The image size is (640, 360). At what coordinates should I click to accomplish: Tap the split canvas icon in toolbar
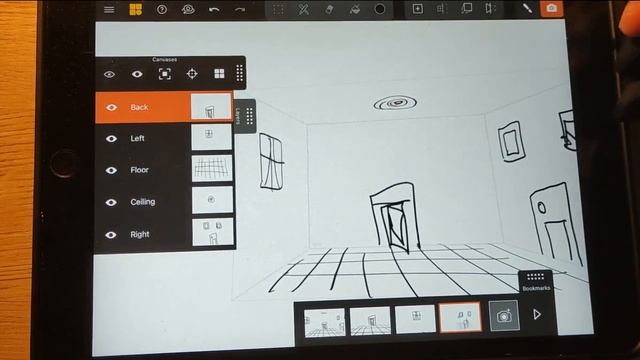pyautogui.click(x=490, y=9)
